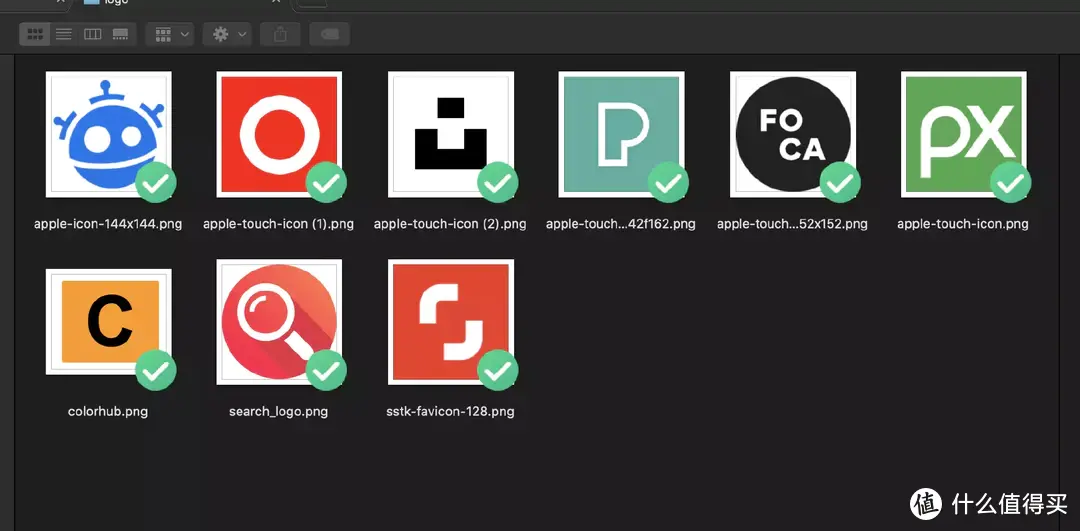Click the file name ending 52x152.png

(x=792, y=224)
